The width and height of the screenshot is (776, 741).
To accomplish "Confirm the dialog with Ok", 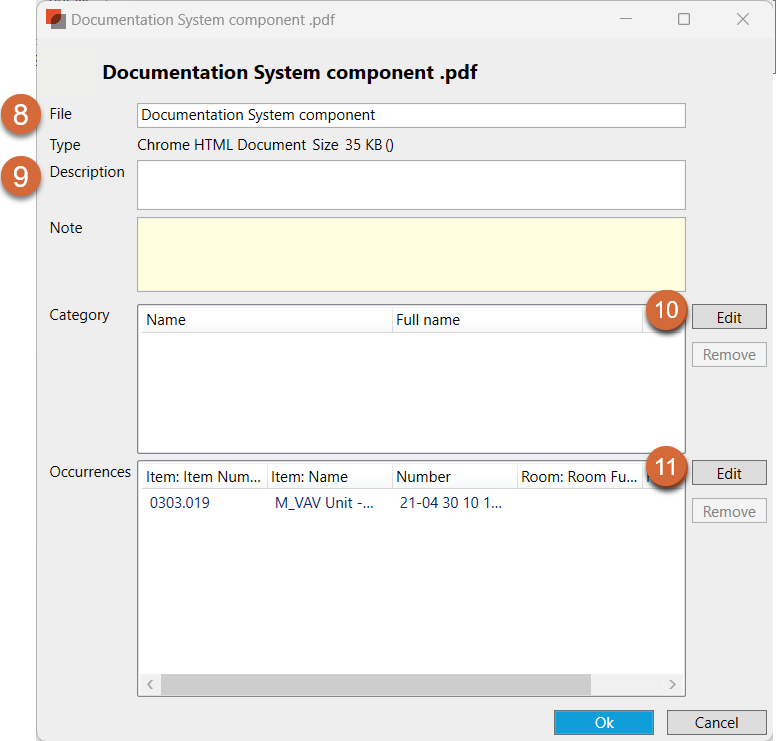I will click(x=604, y=722).
